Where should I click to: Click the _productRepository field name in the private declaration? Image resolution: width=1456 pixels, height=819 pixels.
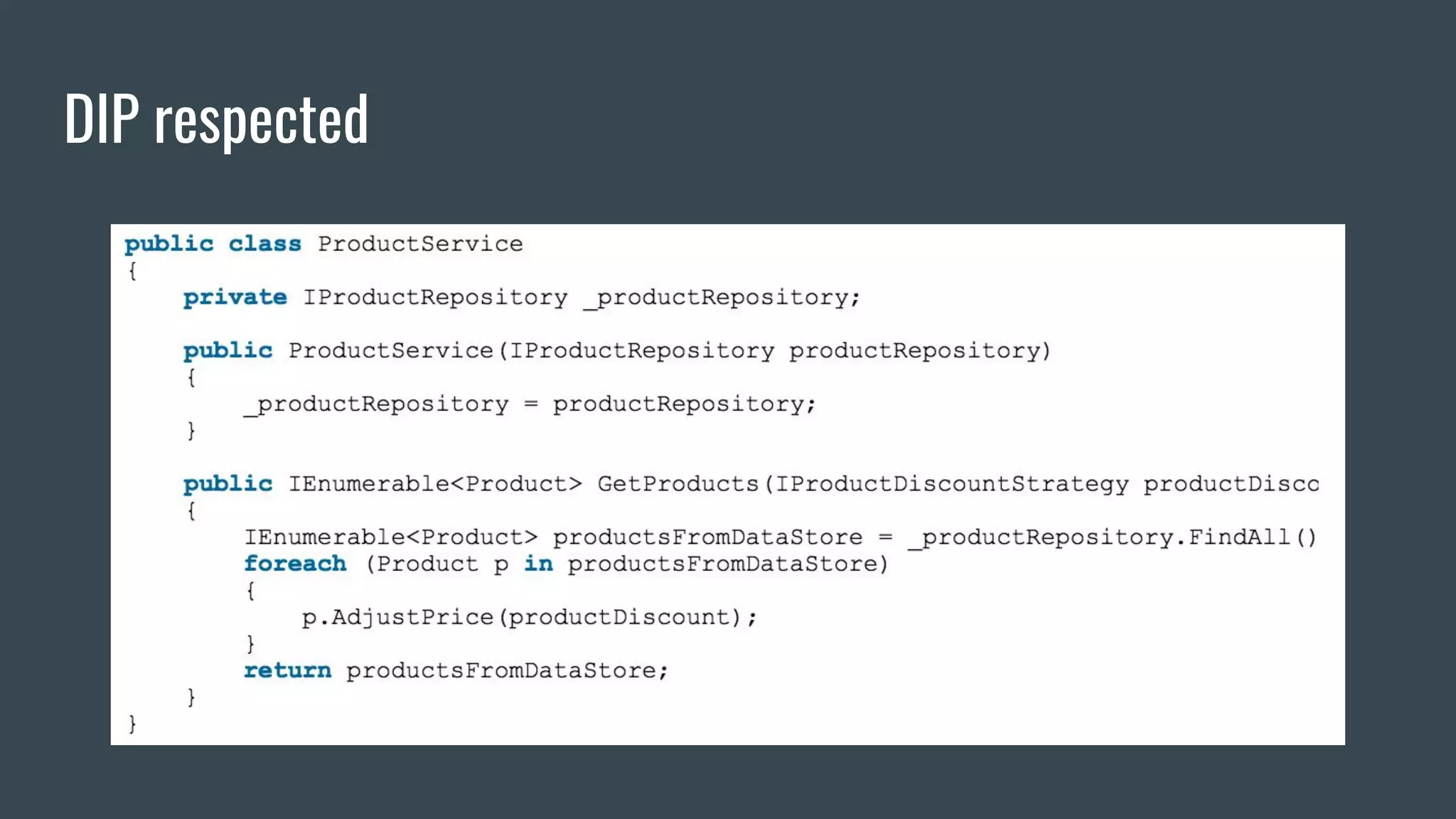721,297
